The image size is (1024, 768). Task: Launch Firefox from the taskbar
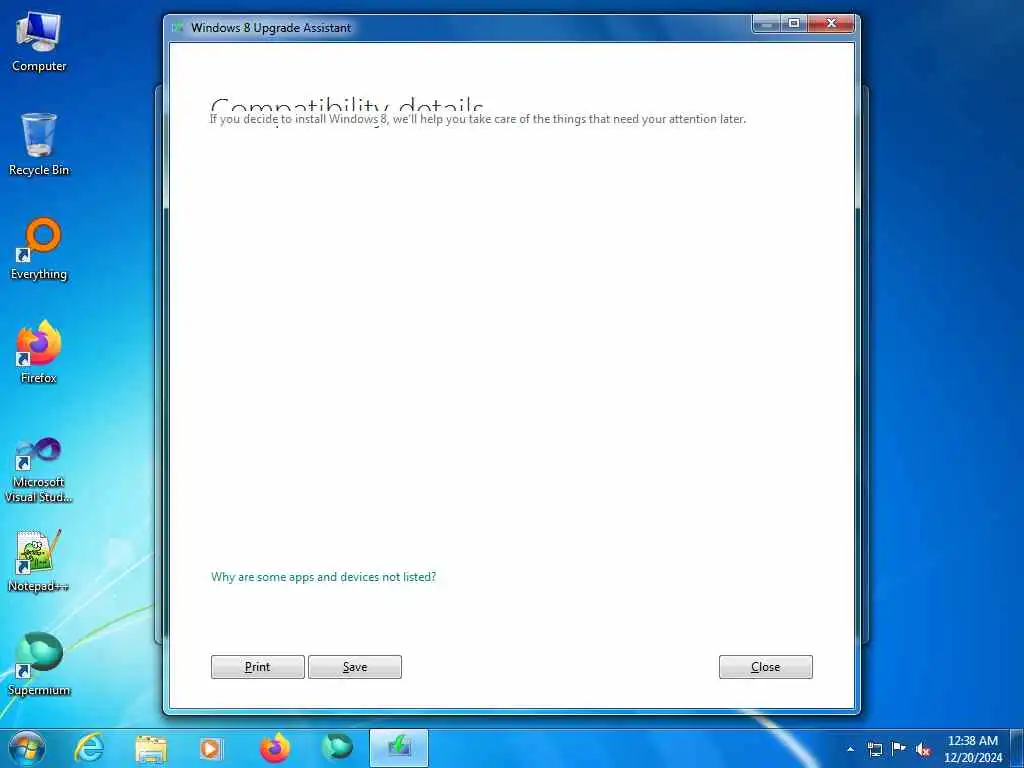(x=274, y=748)
